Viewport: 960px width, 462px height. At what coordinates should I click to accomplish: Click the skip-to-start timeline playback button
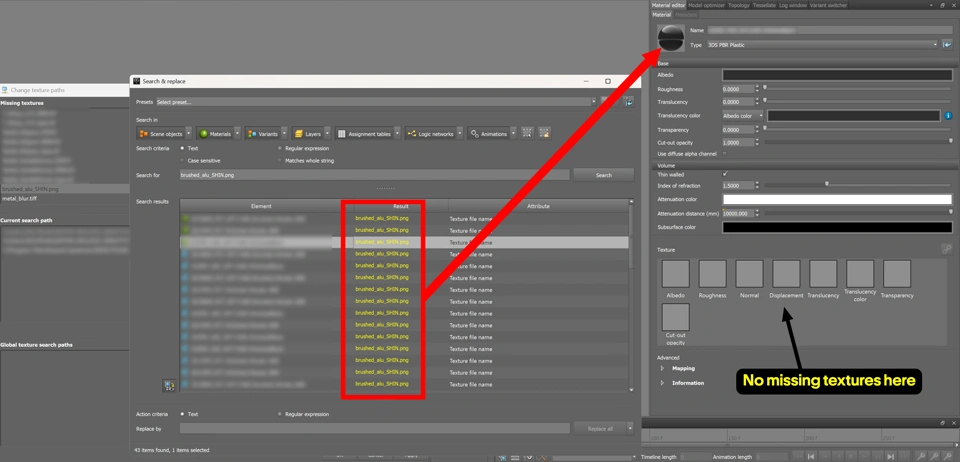[811, 456]
